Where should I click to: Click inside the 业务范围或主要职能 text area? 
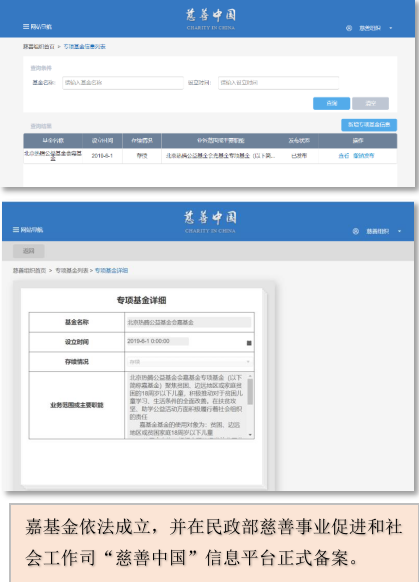point(186,405)
